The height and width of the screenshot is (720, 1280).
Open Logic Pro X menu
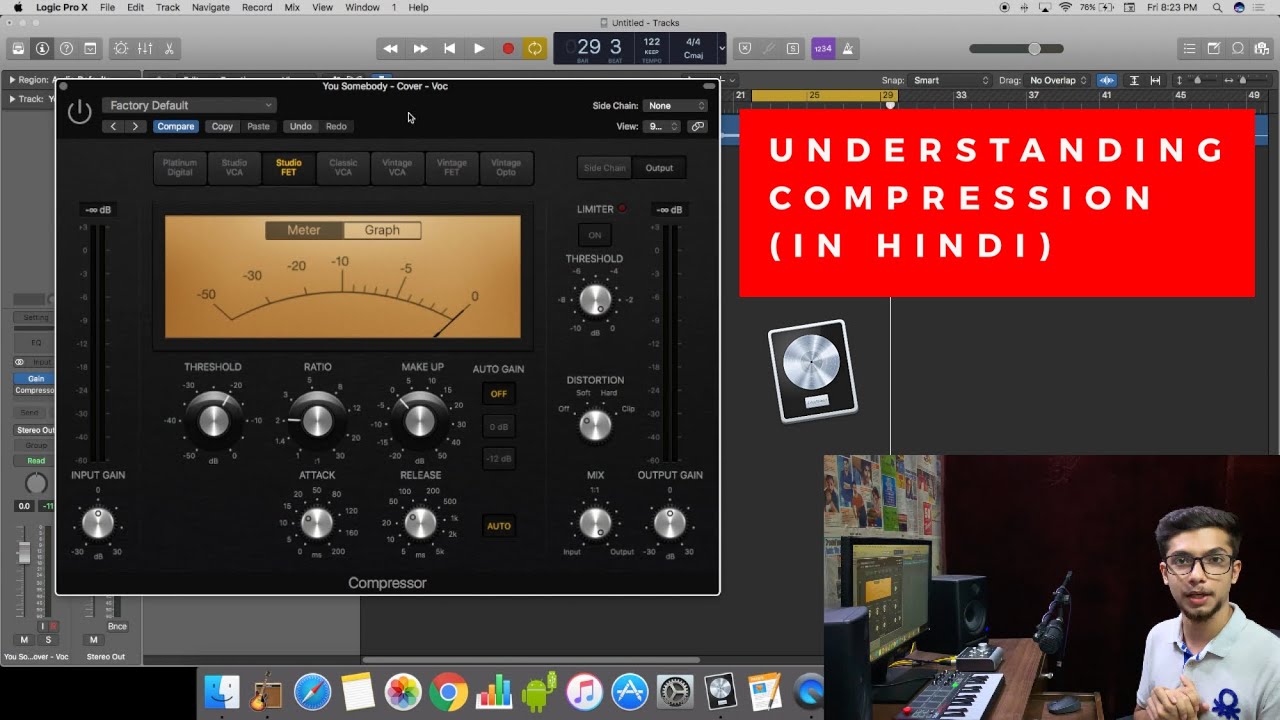coord(61,7)
